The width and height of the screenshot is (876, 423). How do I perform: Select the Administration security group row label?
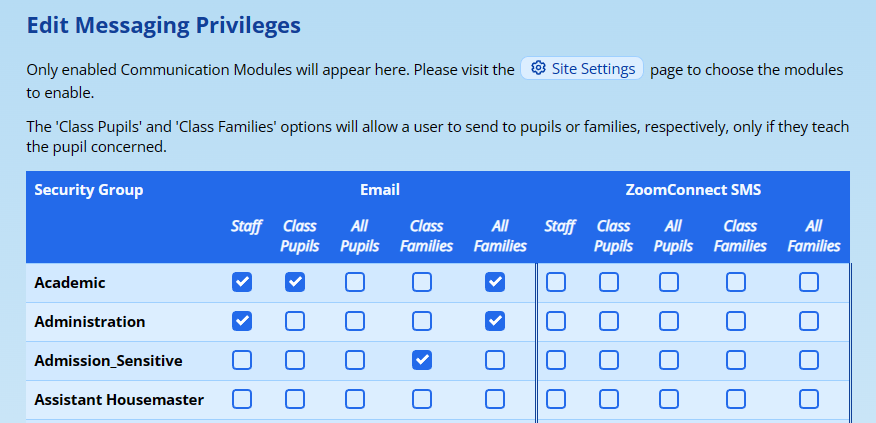90,322
